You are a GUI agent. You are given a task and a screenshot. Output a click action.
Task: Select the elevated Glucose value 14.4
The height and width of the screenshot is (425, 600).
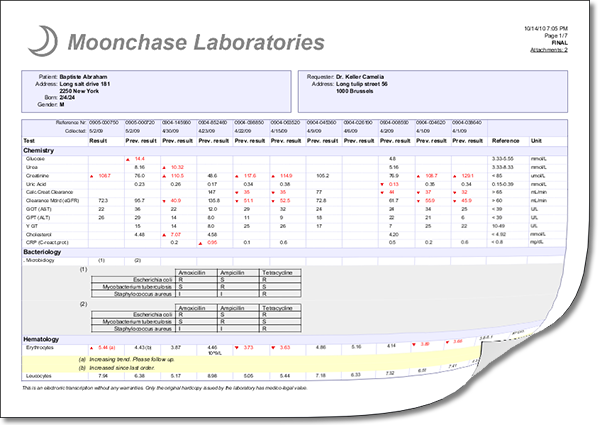[x=139, y=159]
